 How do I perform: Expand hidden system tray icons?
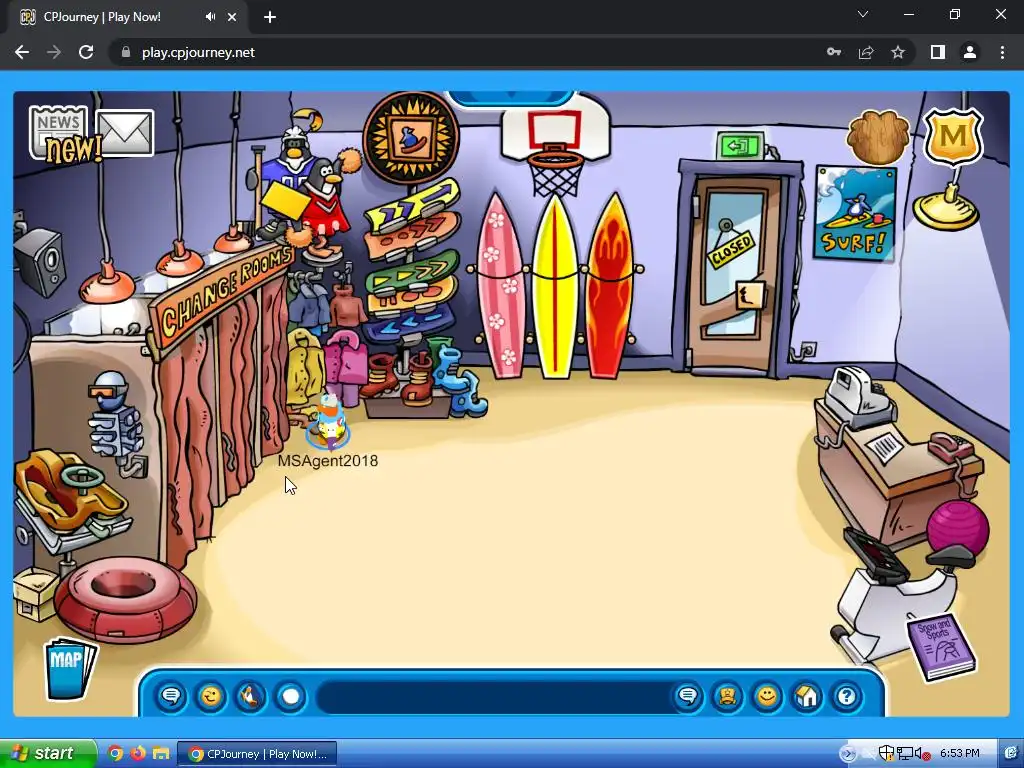(x=847, y=754)
